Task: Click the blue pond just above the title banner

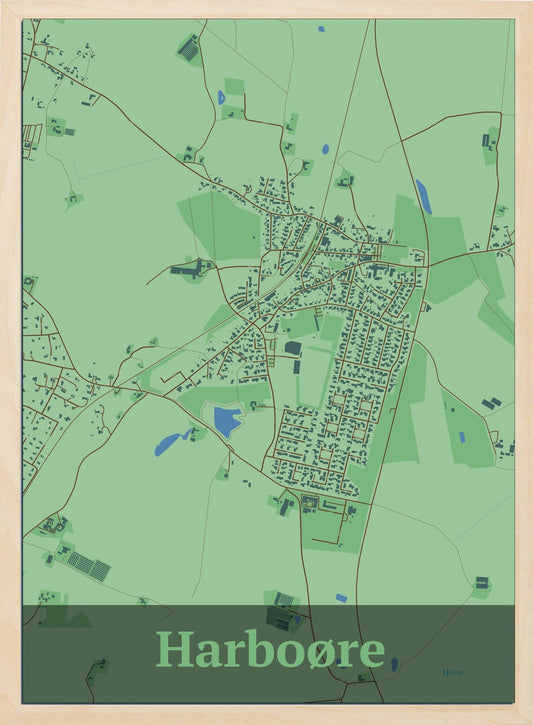Action: point(341,598)
